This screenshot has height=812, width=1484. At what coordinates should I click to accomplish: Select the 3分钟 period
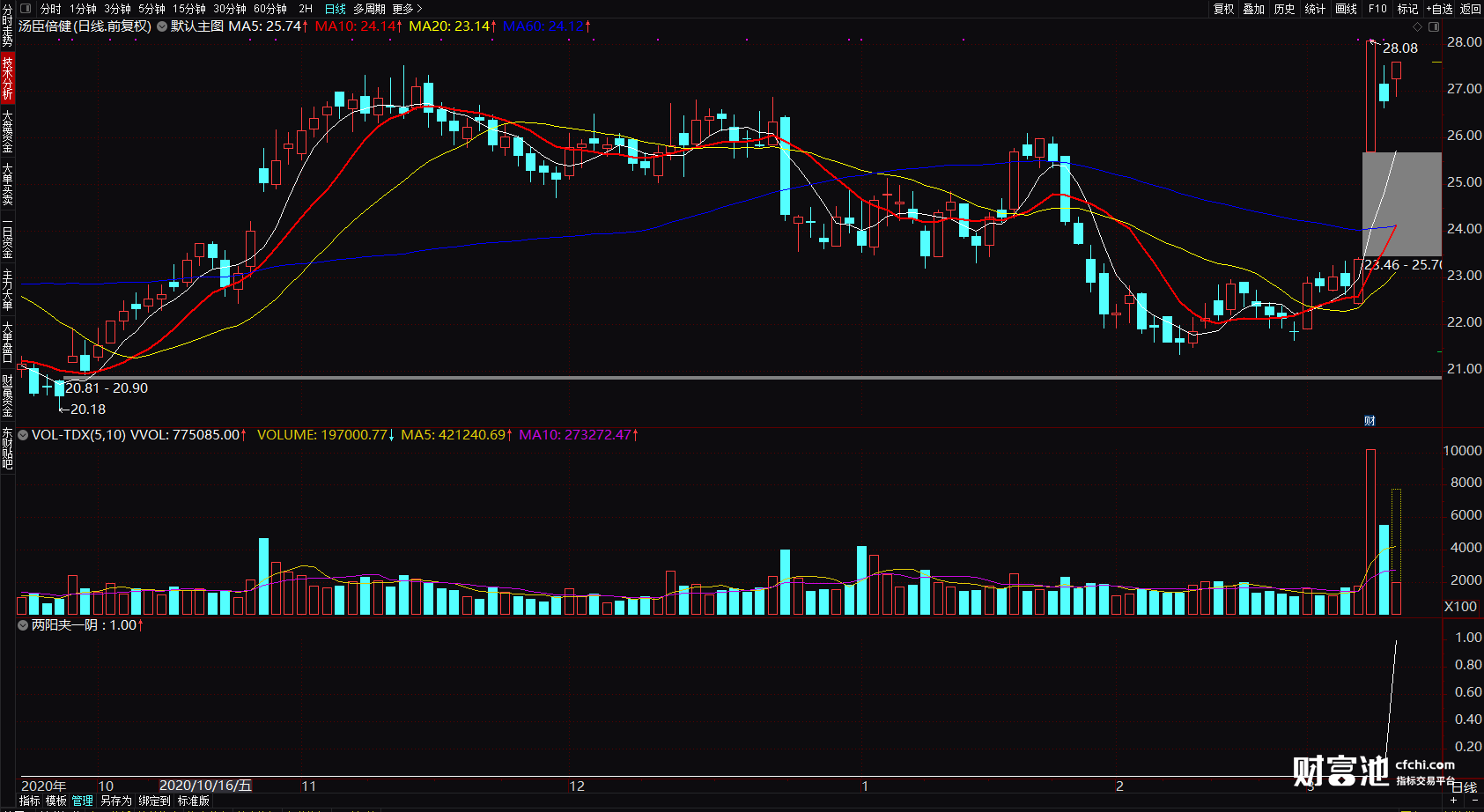pyautogui.click(x=117, y=9)
